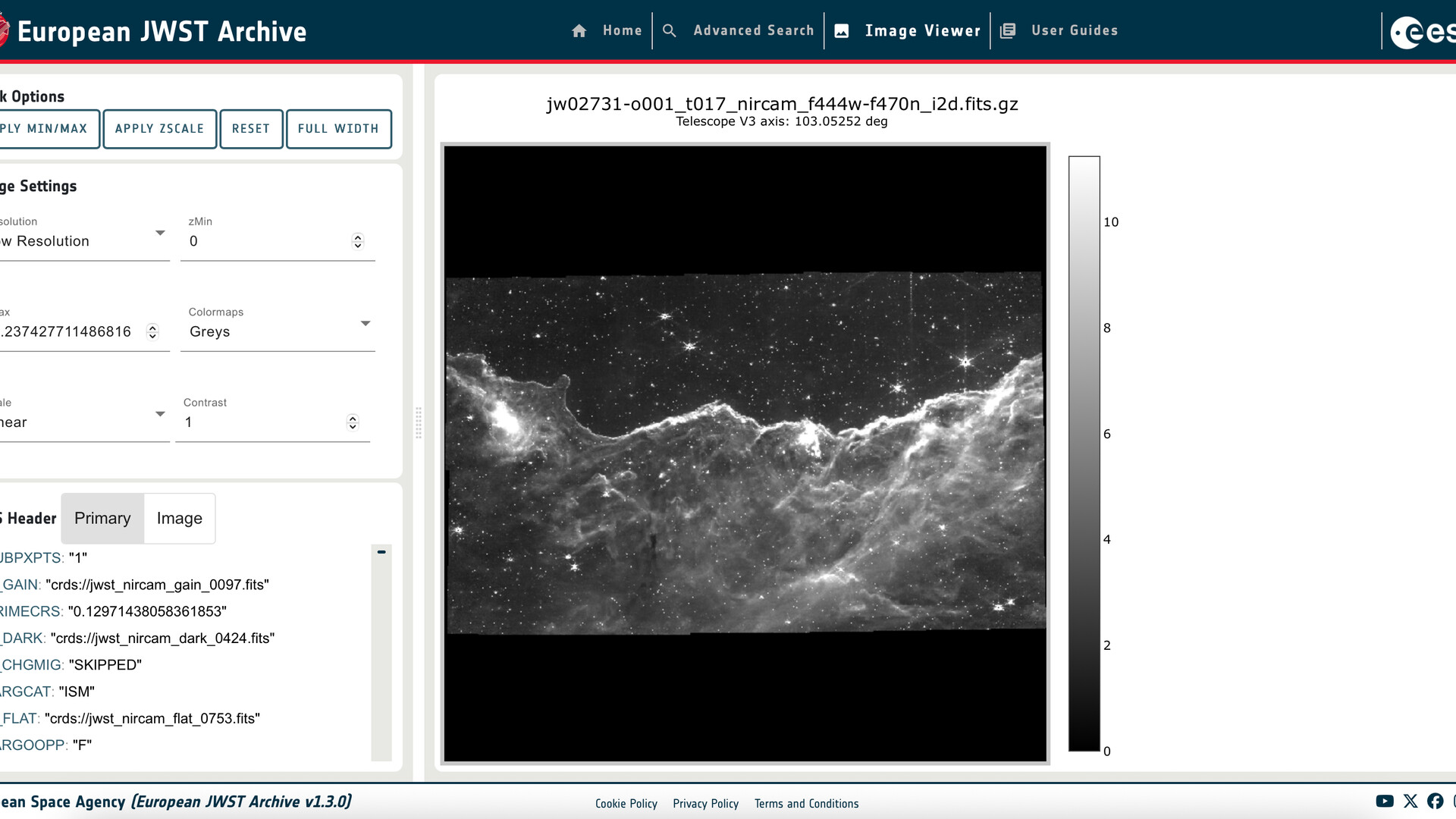Open the Resolution dropdown arrow

click(160, 233)
